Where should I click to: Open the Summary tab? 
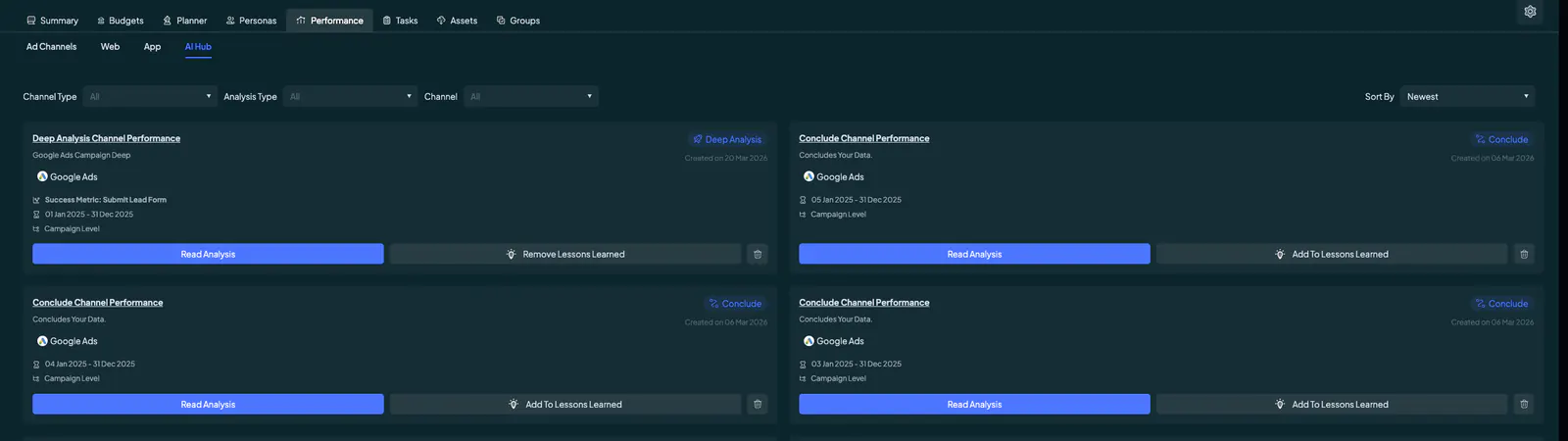pyautogui.click(x=52, y=21)
